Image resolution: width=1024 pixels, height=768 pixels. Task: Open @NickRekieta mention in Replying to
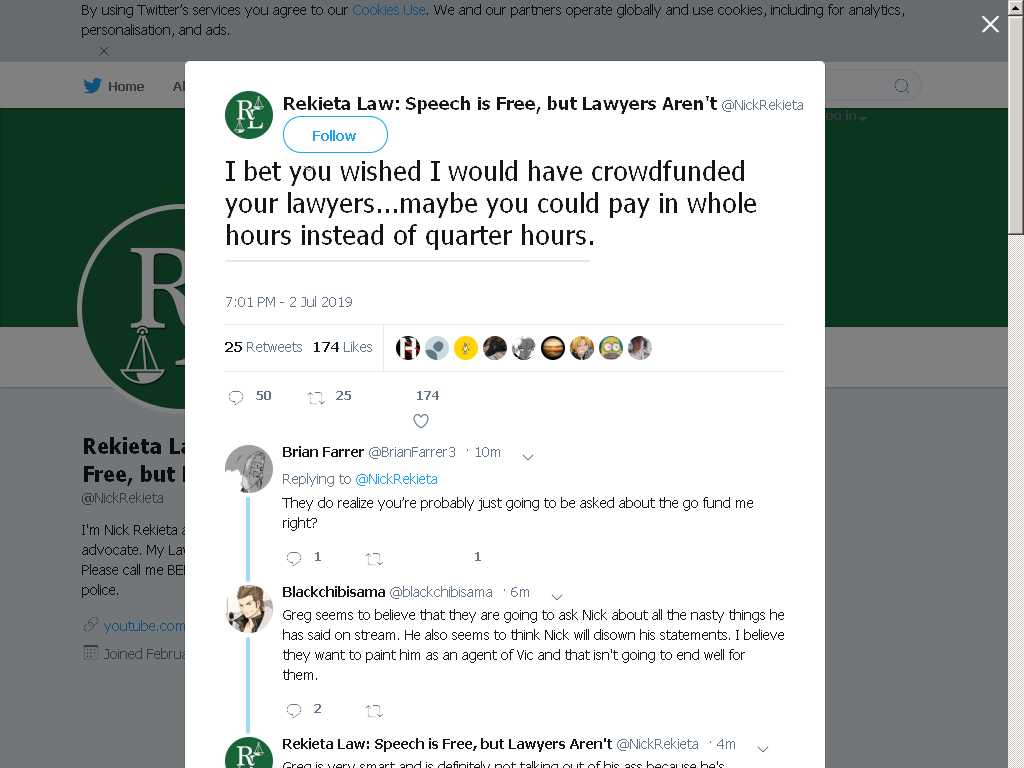396,479
